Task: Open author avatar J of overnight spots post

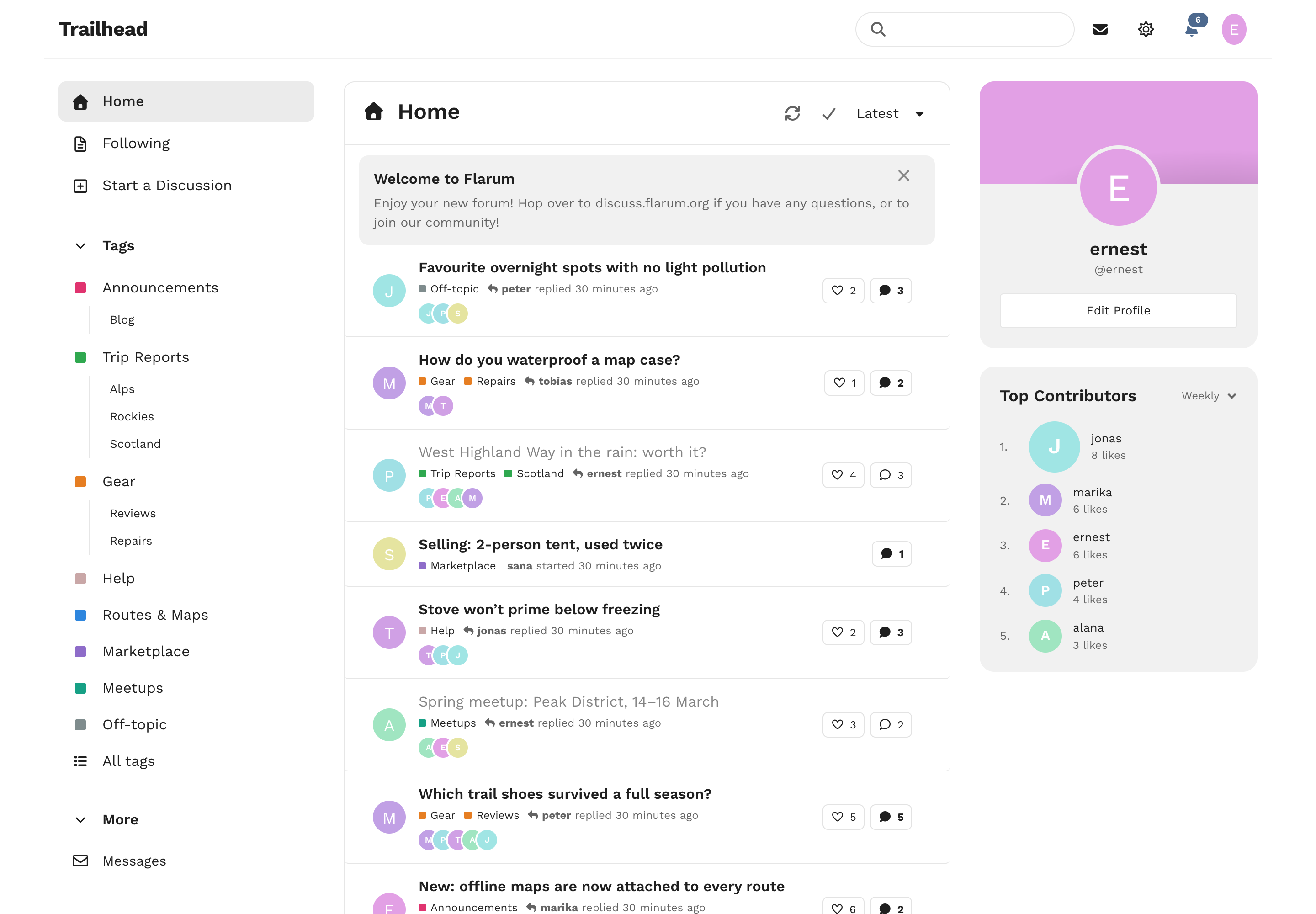Action: pos(389,291)
